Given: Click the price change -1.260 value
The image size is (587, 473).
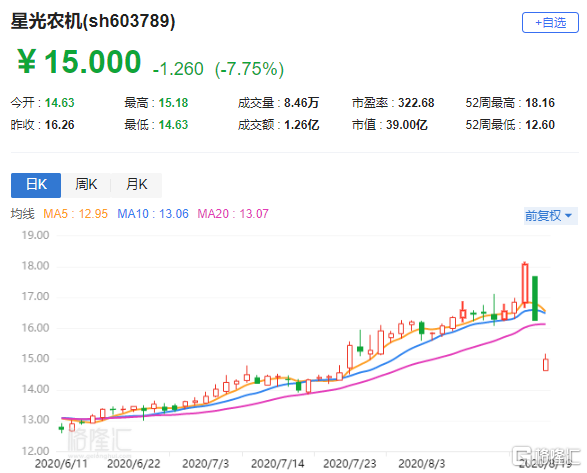Looking at the screenshot, I should click(178, 69).
